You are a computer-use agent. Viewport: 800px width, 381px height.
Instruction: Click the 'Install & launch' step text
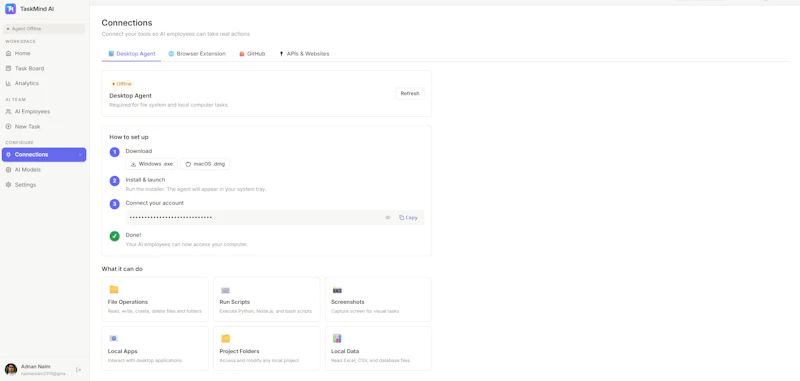(145, 180)
